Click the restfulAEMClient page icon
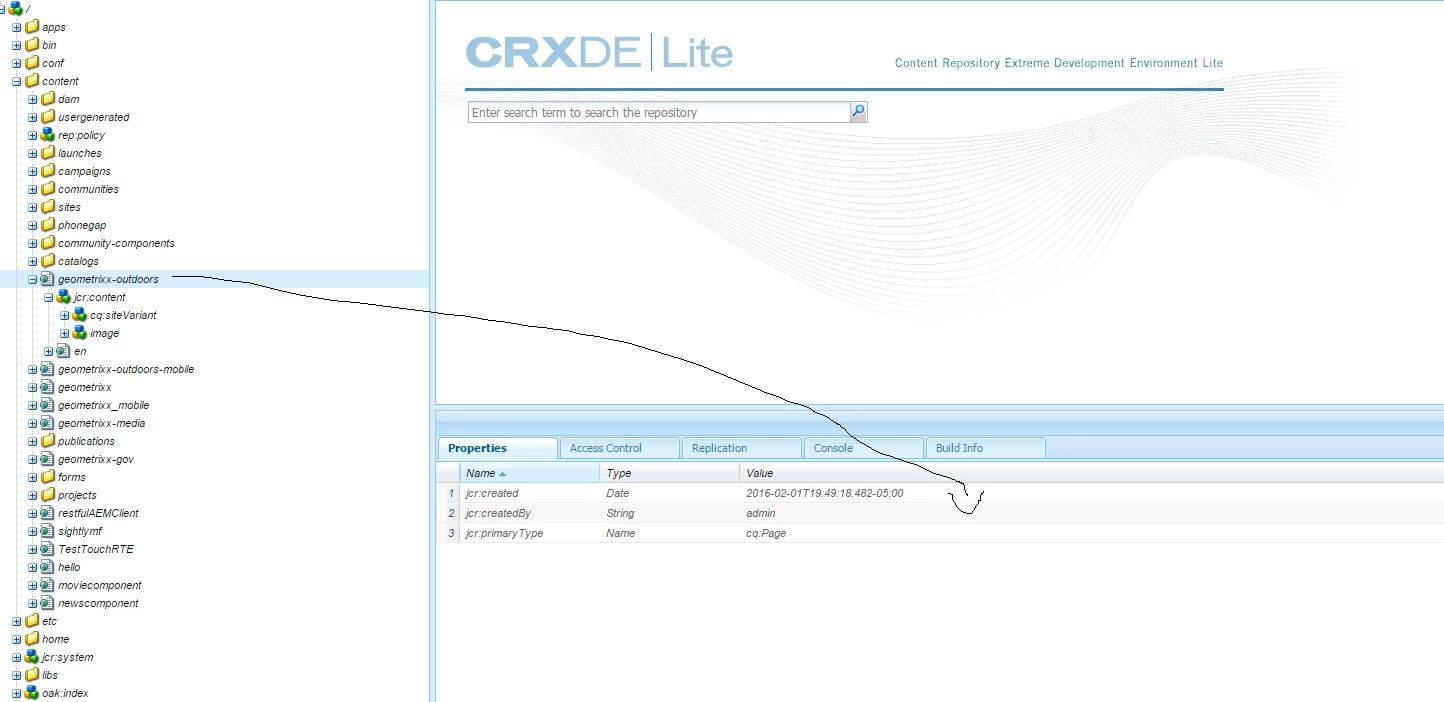The image size is (1444, 702). pos(48,513)
